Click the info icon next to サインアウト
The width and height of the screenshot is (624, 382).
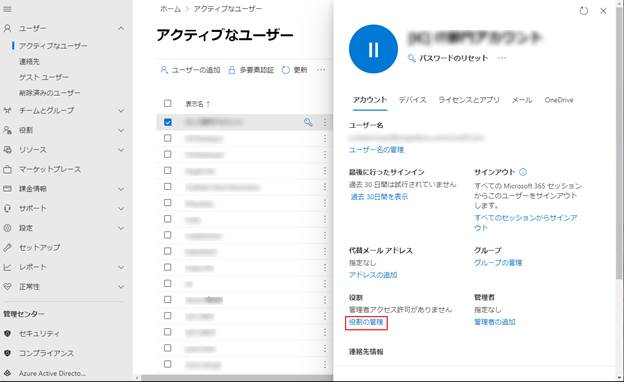click(523, 172)
